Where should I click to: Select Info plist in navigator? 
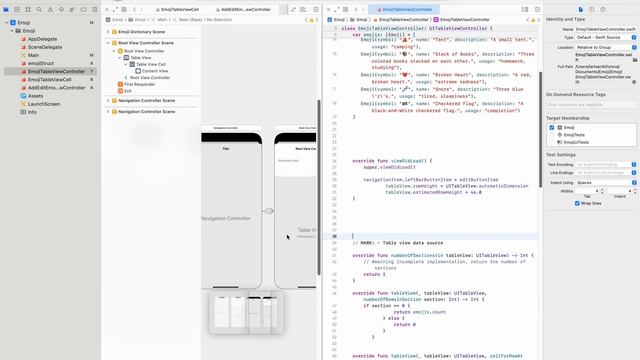tap(32, 112)
